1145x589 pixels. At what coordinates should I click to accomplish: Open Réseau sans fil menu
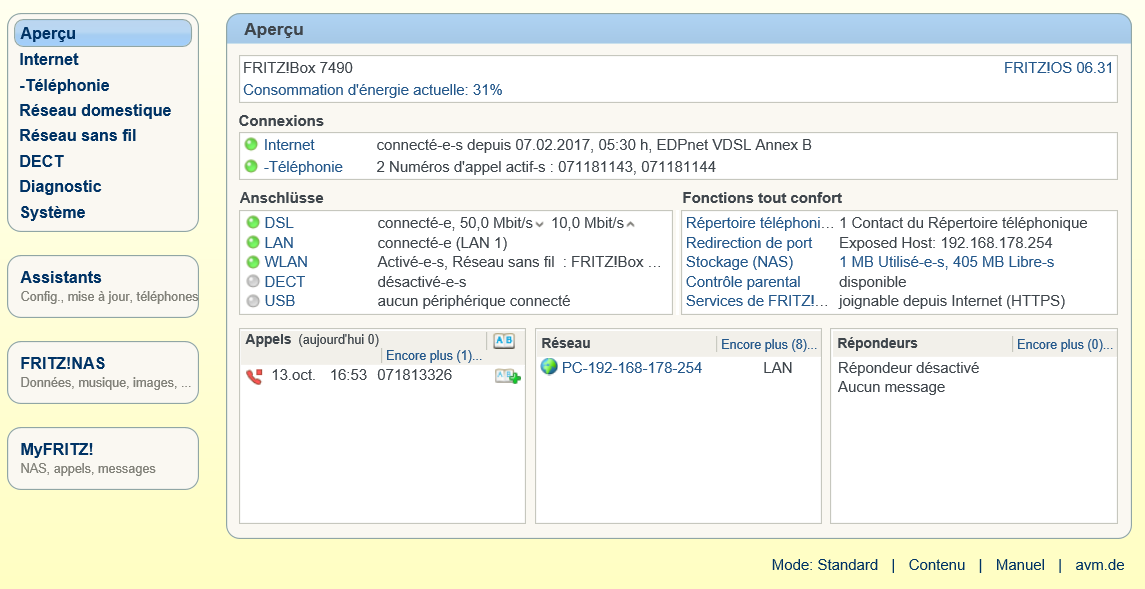click(77, 135)
